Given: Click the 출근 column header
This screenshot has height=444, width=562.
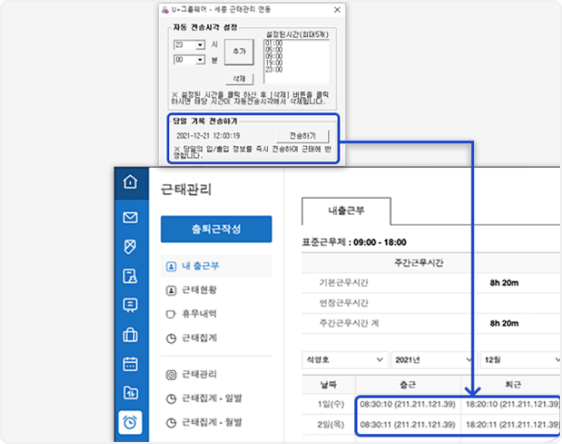Looking at the screenshot, I should 408,385.
